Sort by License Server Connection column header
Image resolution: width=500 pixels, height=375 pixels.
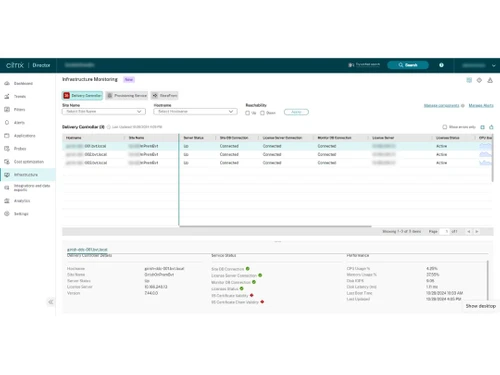(282, 138)
